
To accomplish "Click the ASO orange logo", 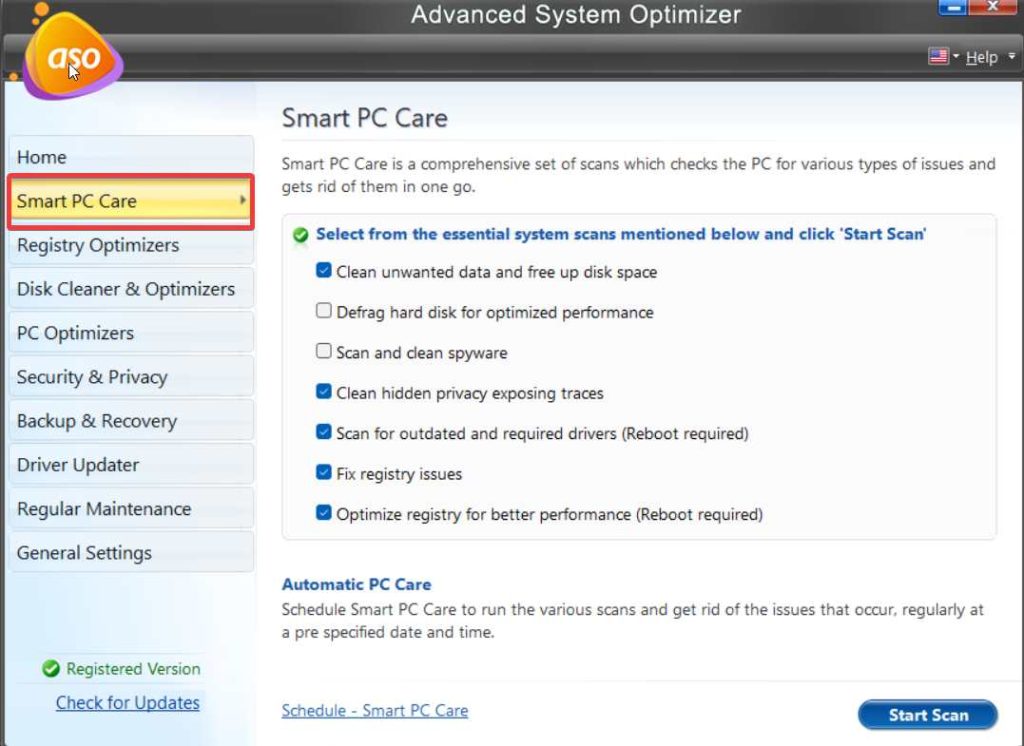I will (72, 57).
